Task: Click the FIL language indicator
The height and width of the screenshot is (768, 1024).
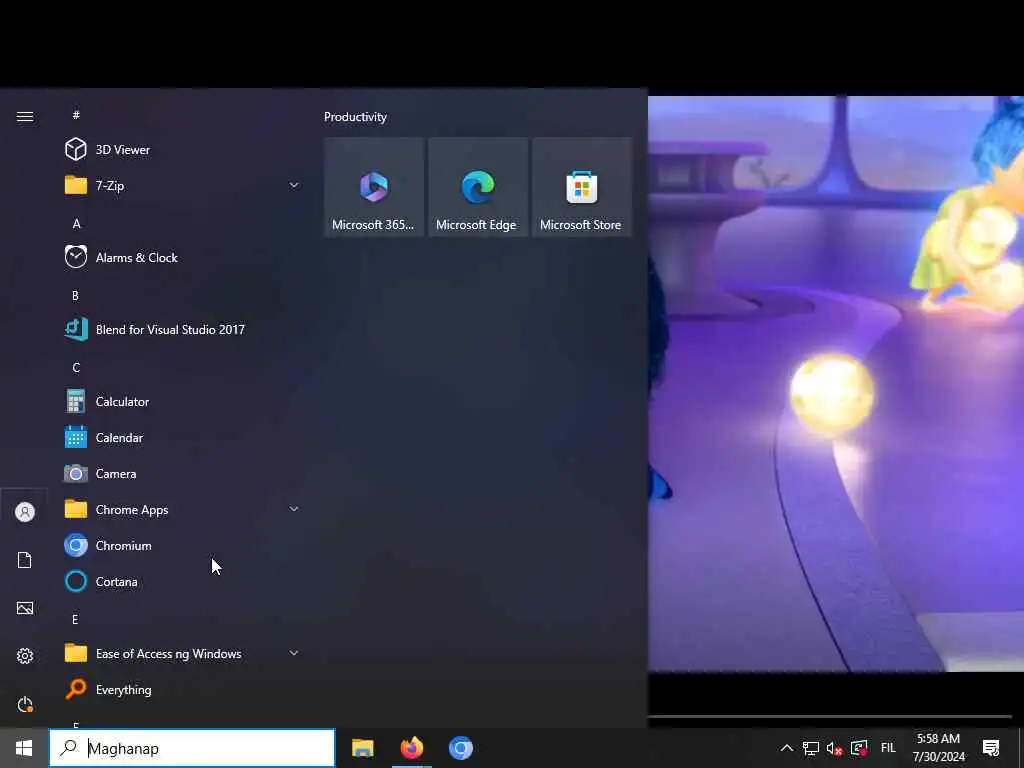Action: pyautogui.click(x=888, y=748)
